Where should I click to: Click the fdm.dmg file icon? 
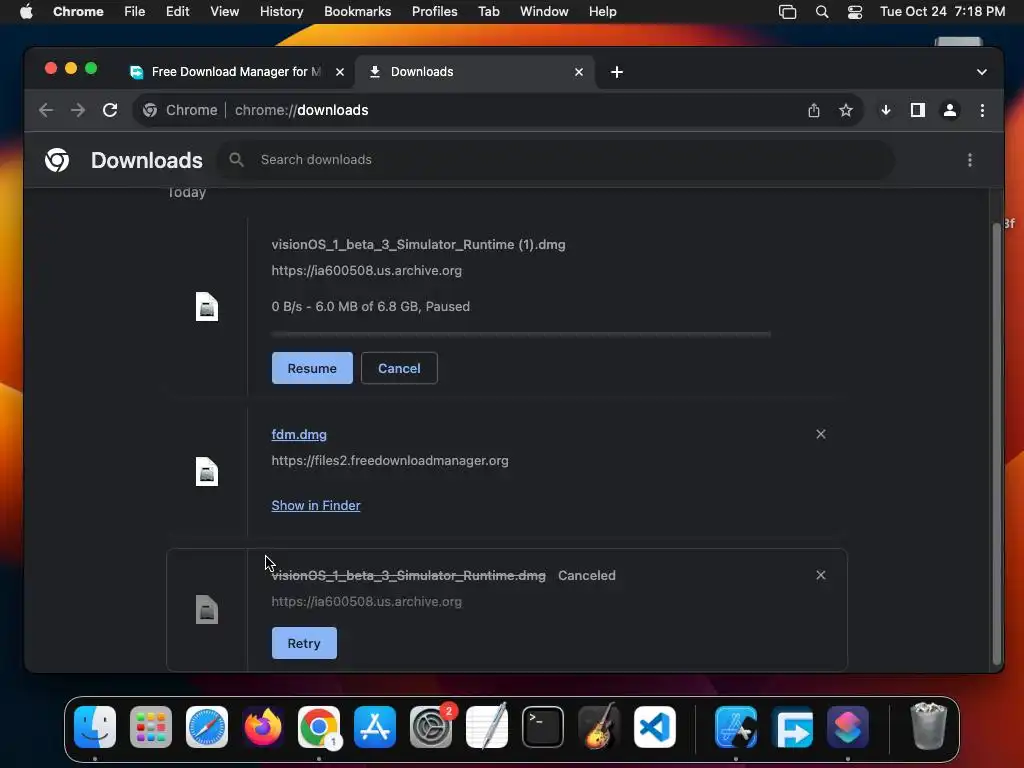coord(207,472)
